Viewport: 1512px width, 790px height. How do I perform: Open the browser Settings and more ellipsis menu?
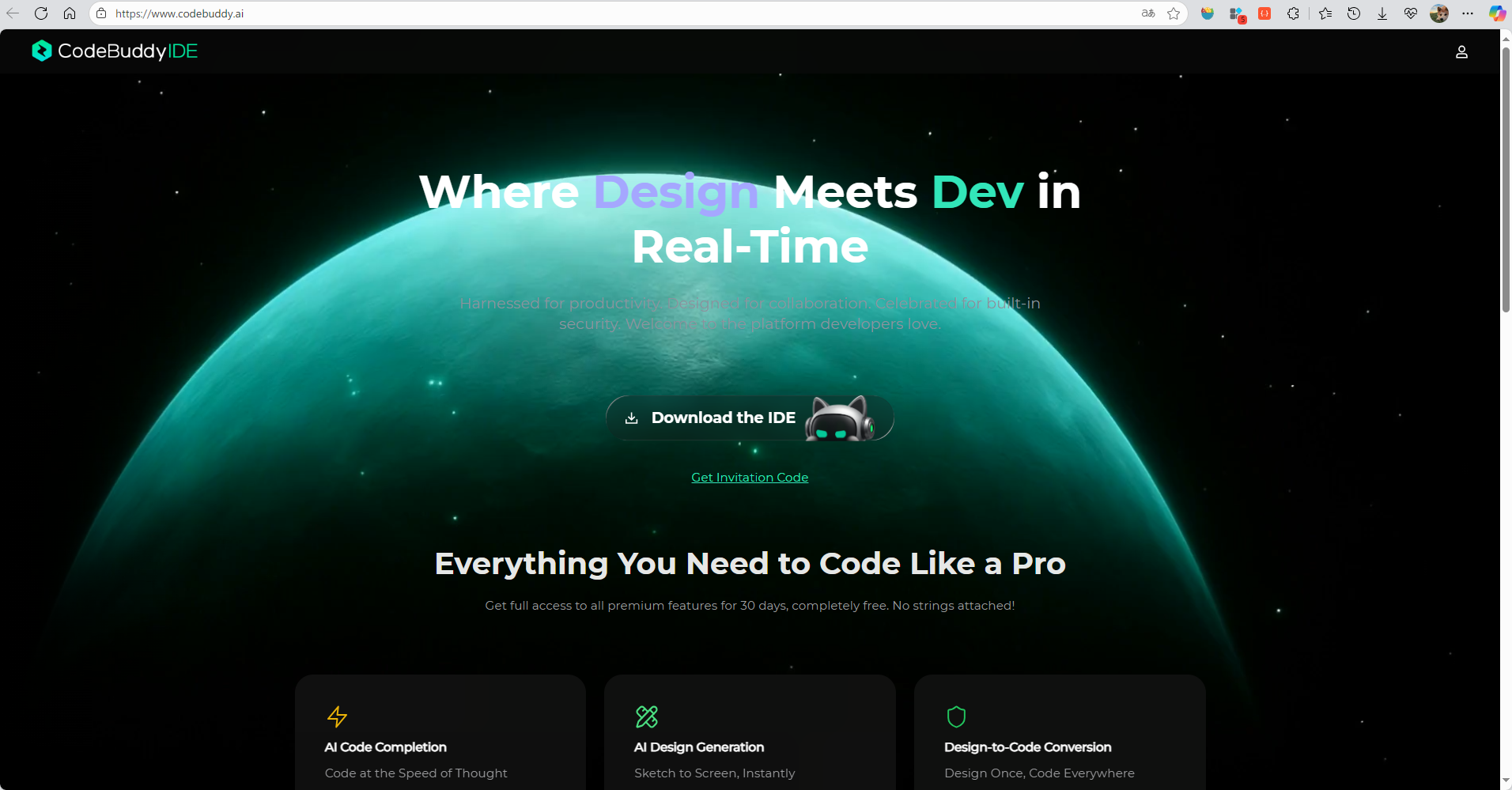[x=1468, y=13]
